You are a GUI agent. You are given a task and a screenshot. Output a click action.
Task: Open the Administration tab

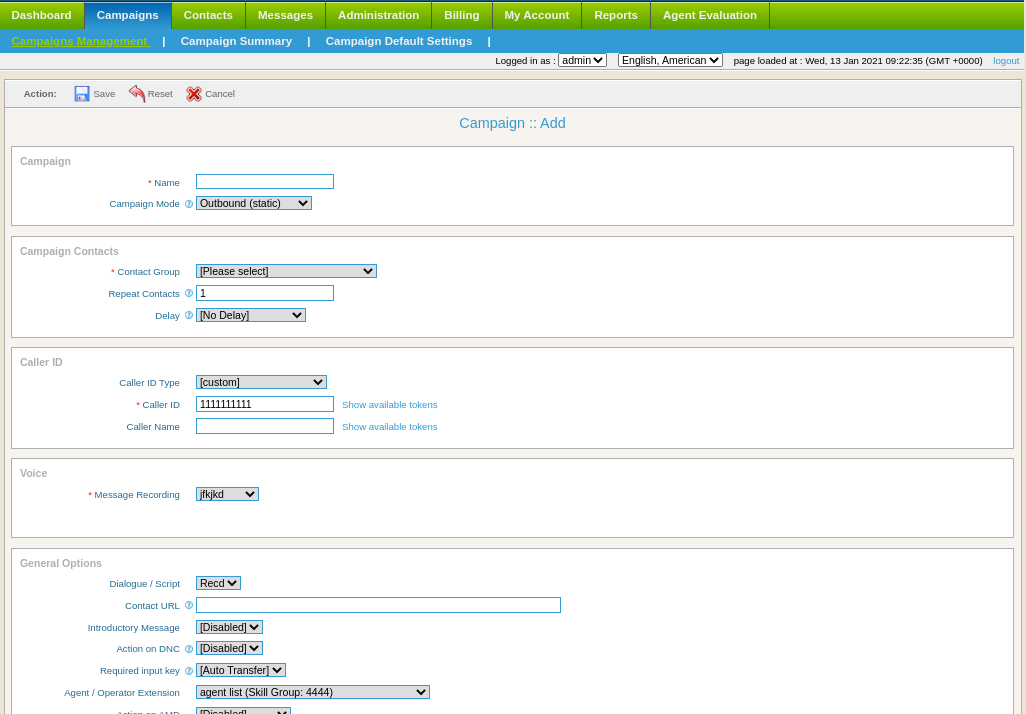378,15
